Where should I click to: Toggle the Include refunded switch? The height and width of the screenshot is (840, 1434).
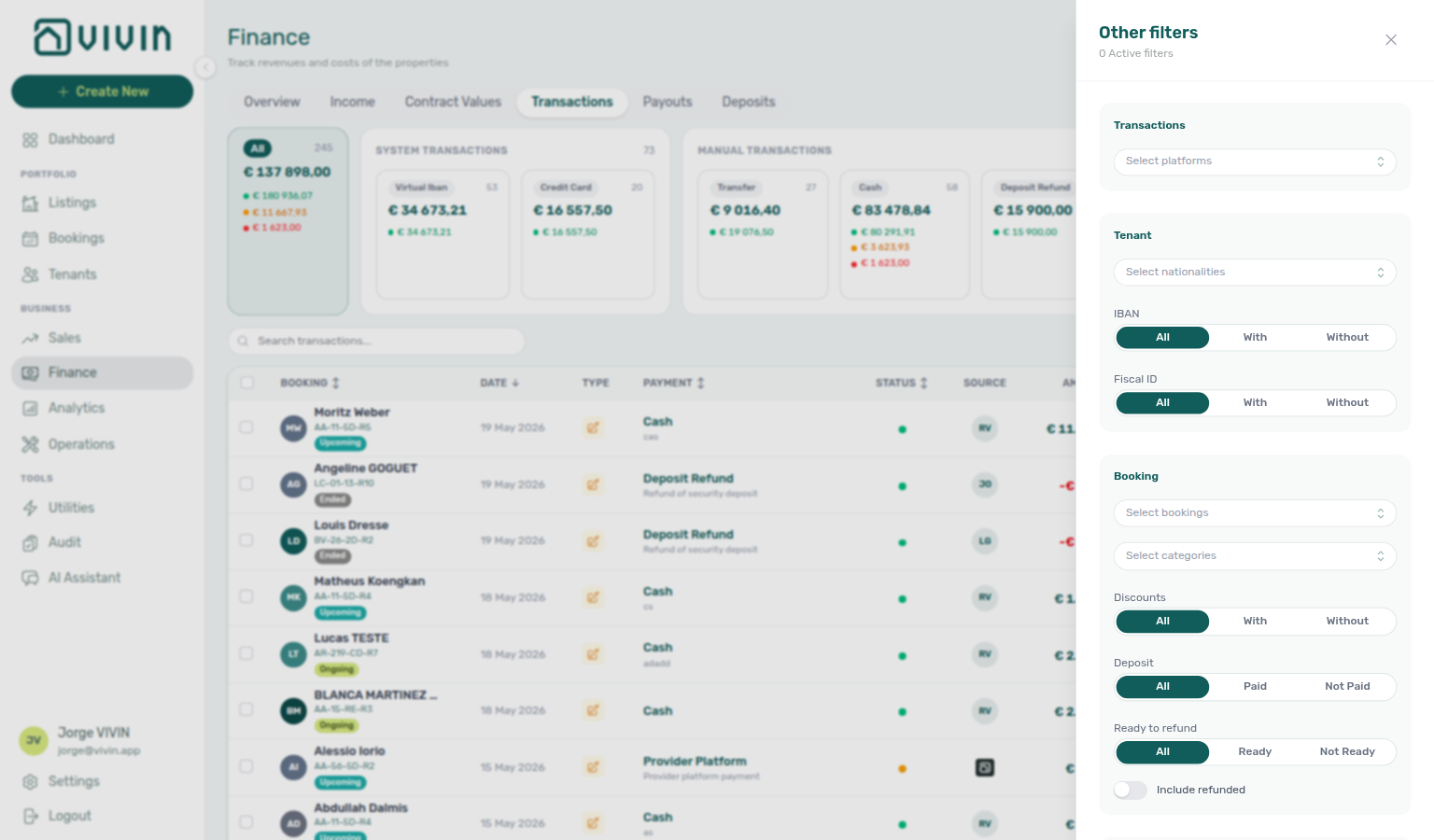click(x=1130, y=791)
